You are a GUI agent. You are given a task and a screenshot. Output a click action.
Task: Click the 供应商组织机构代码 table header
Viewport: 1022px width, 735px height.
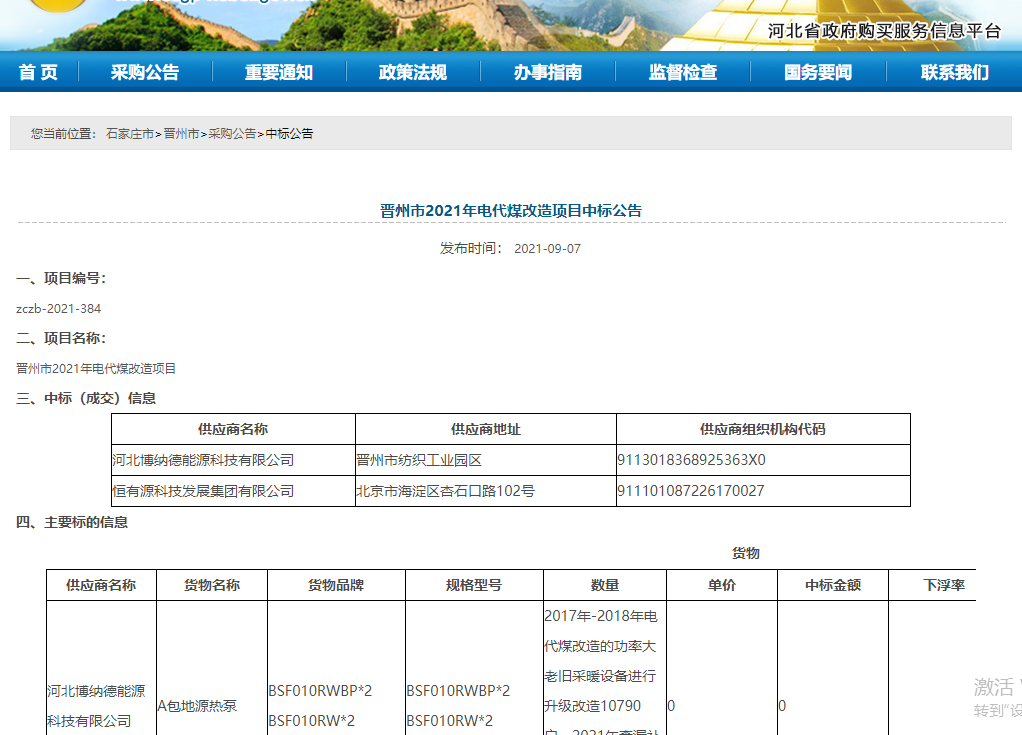point(763,428)
